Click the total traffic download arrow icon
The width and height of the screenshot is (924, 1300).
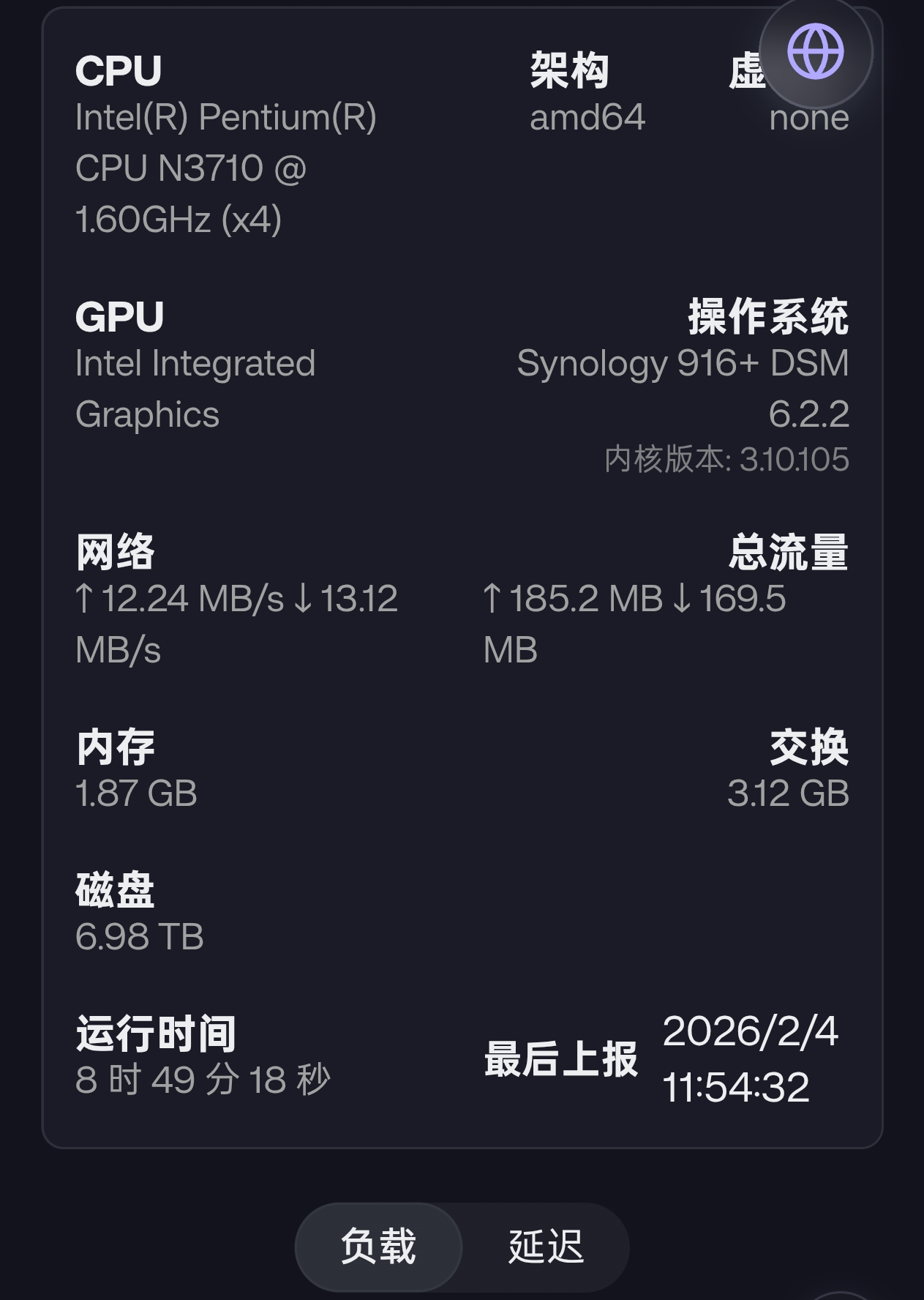coord(682,599)
